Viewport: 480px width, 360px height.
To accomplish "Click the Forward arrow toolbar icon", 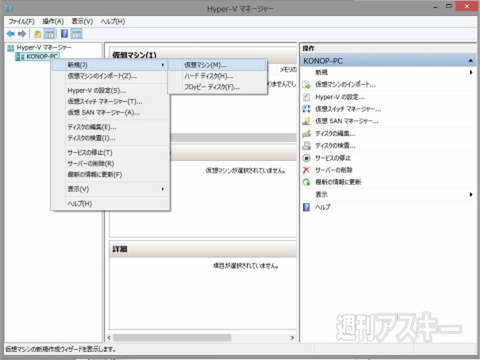I will tap(22, 34).
